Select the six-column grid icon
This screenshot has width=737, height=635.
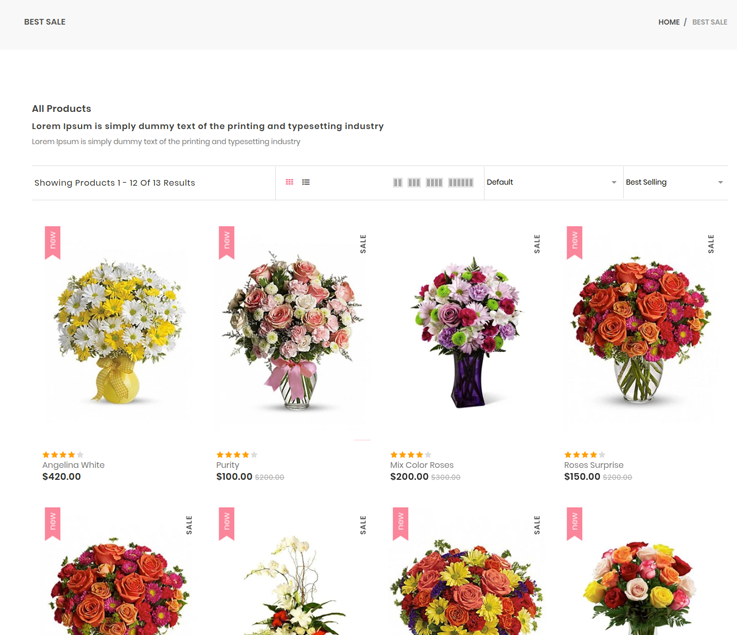(461, 183)
